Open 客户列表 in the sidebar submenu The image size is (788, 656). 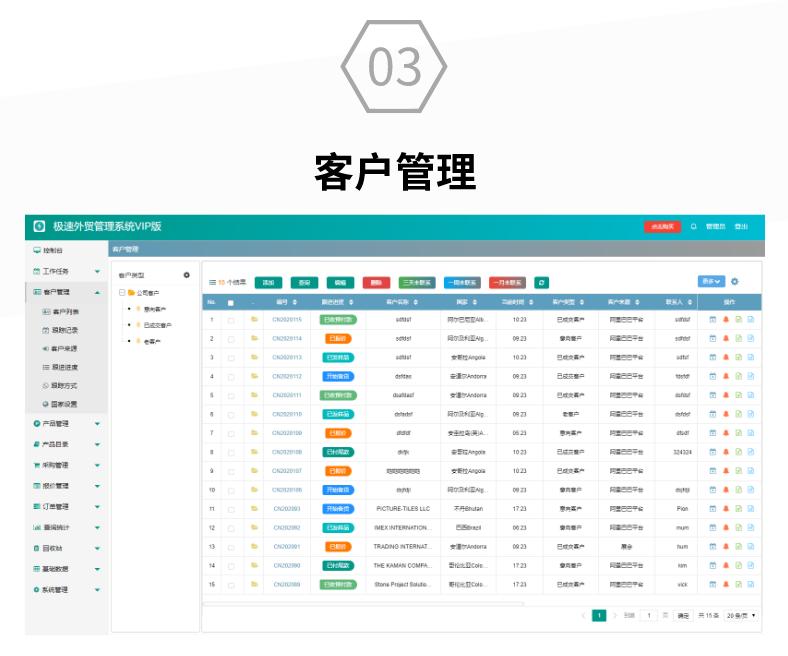(x=66, y=312)
